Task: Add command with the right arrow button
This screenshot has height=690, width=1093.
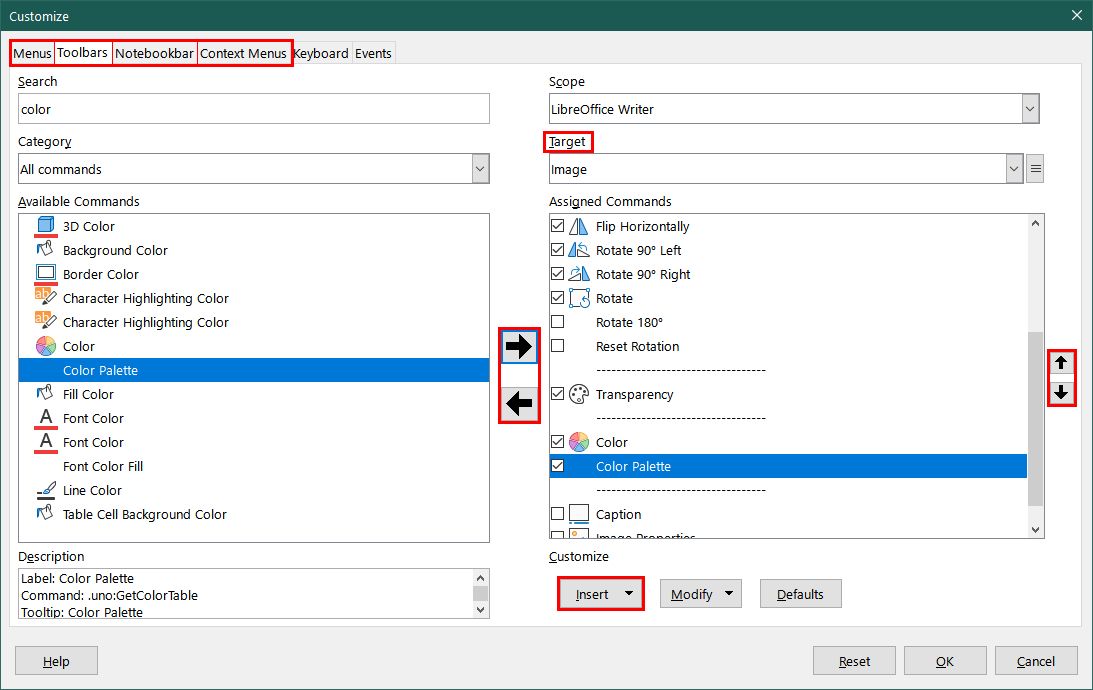Action: click(519, 346)
